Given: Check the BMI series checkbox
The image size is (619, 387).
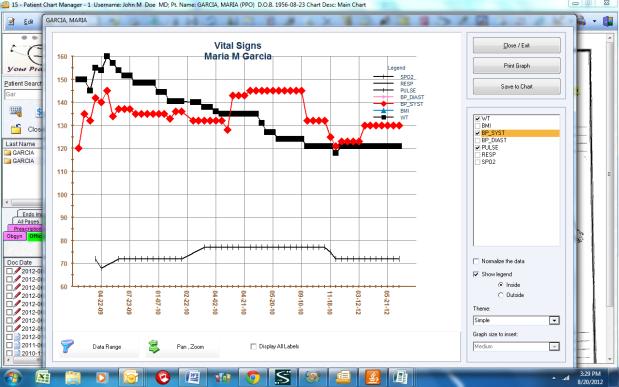Looking at the screenshot, I should [x=478, y=126].
